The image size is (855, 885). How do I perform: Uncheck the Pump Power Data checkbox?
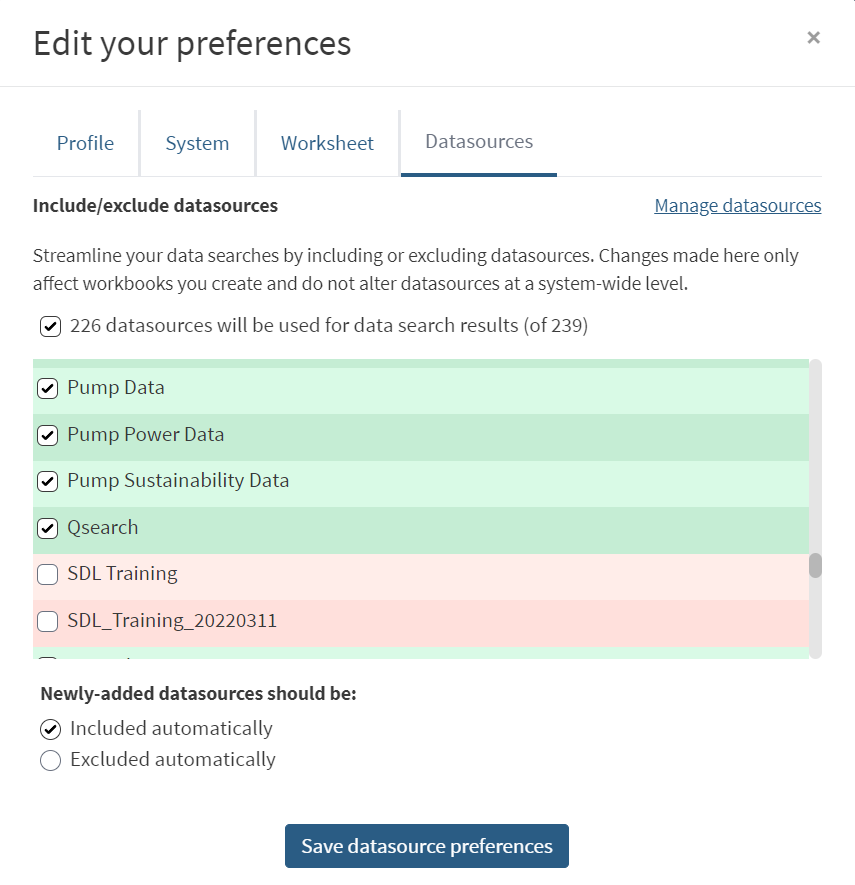pos(47,435)
